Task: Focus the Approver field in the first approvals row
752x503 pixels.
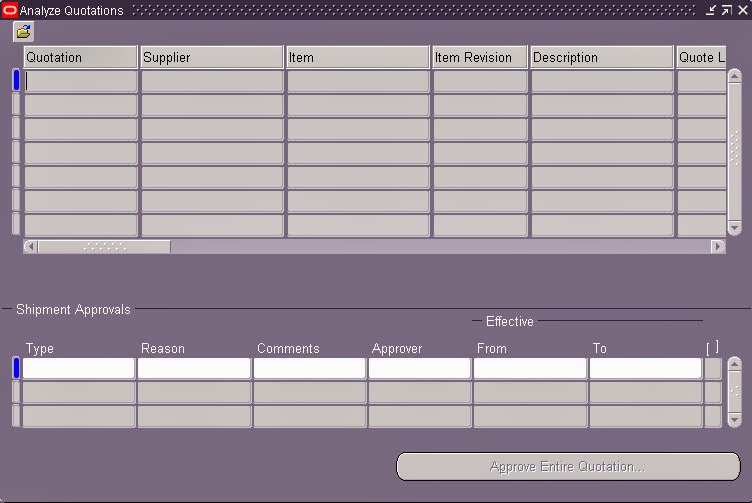Action: [420, 368]
